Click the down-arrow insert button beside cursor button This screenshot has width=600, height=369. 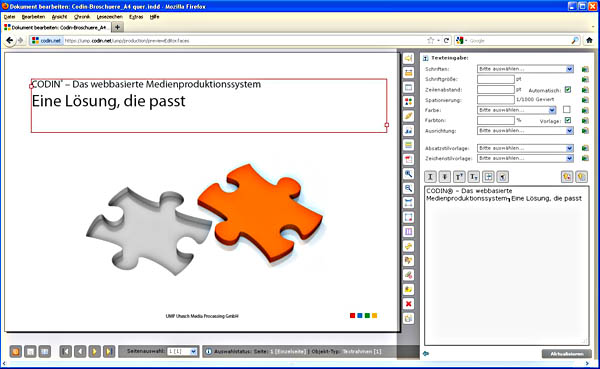(x=445, y=177)
